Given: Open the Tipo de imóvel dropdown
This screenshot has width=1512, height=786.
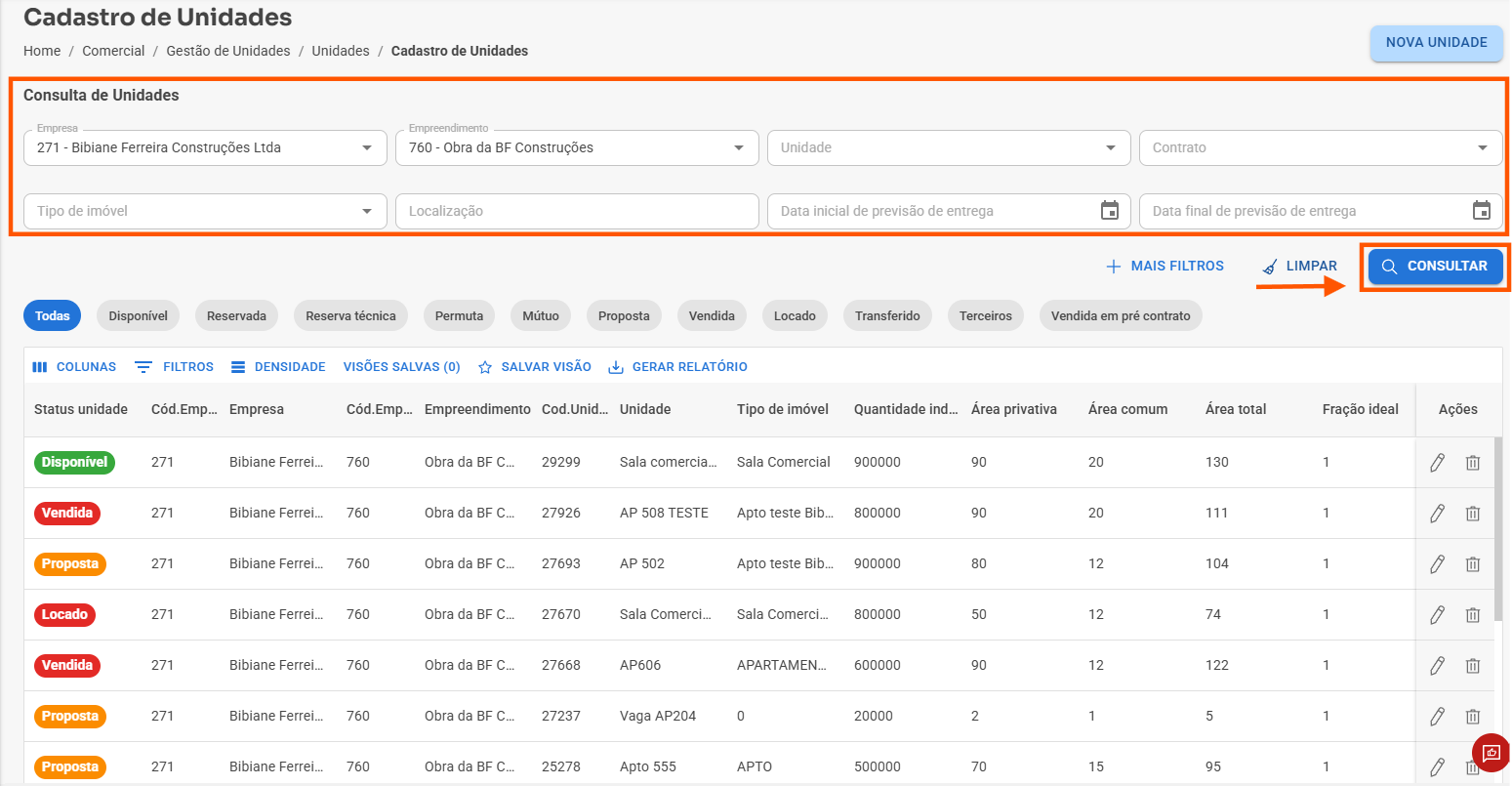Looking at the screenshot, I should (x=205, y=211).
